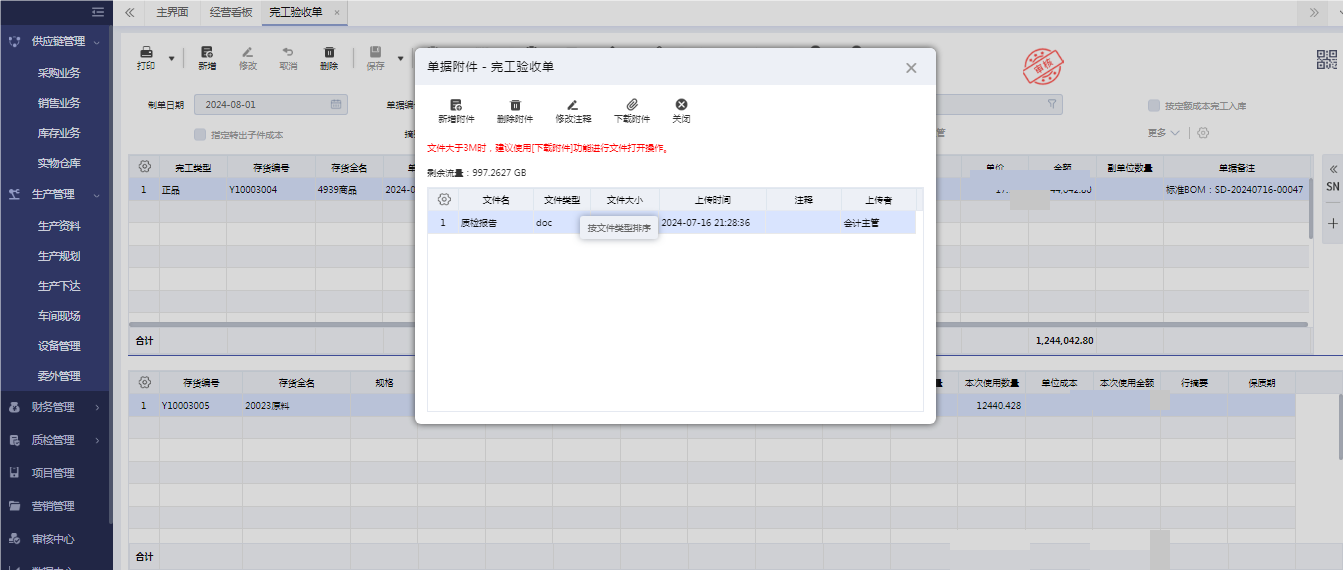Collapse the left sidebar with the hamburger icon
1343x570 pixels.
click(97, 12)
